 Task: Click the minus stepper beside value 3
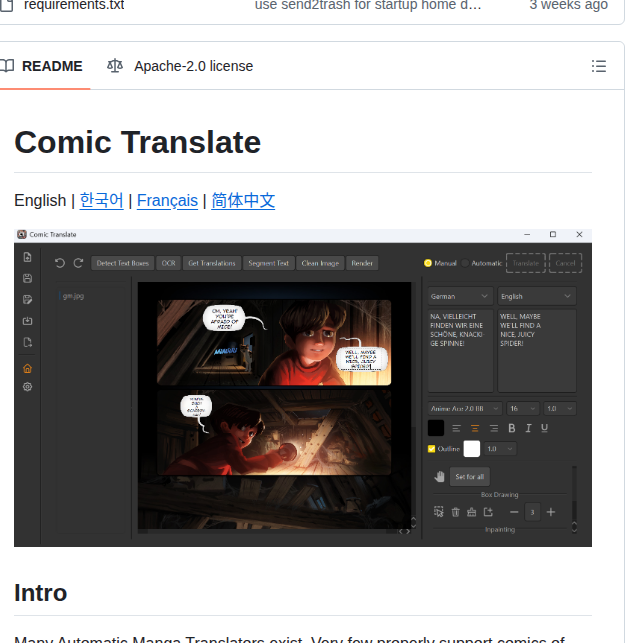(514, 512)
